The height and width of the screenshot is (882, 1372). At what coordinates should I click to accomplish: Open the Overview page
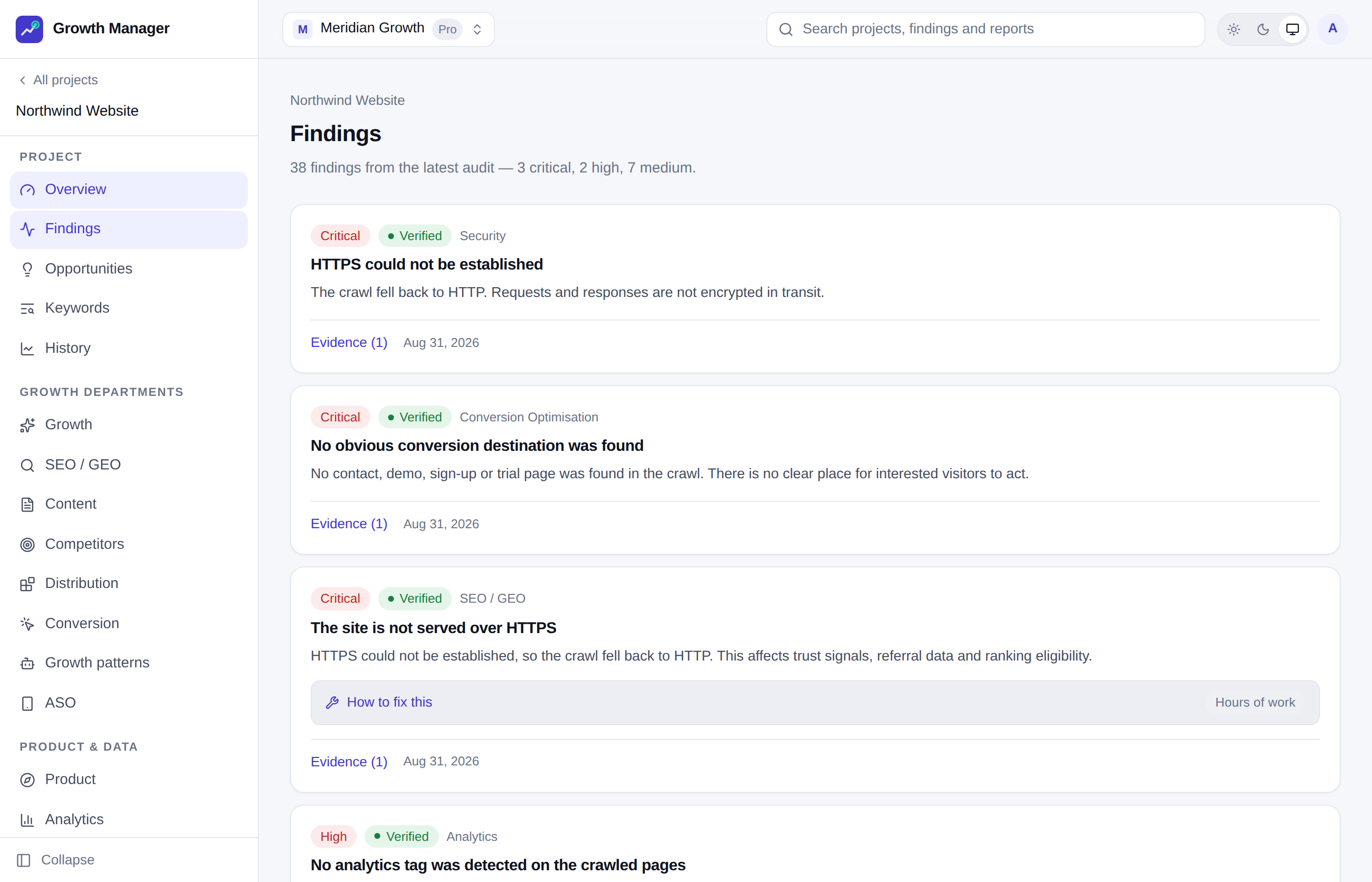(129, 190)
